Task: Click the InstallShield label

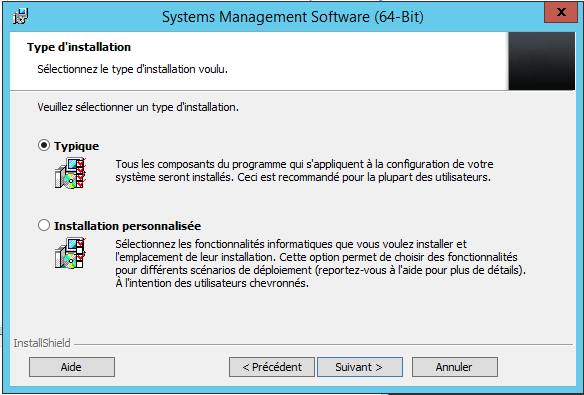Action: click(x=42, y=343)
